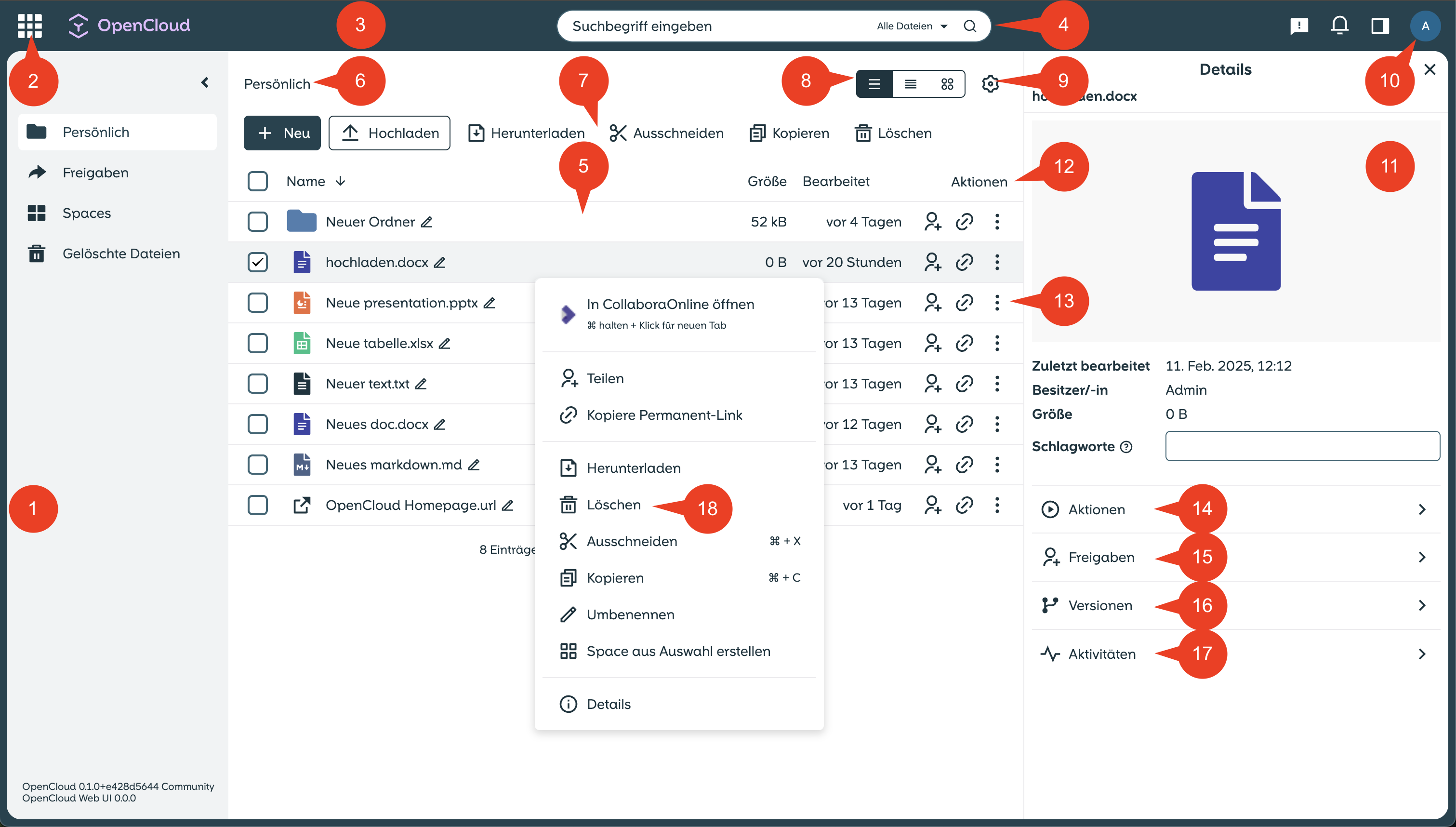This screenshot has height=827, width=1456.
Task: Click share icon for Neues doc.docx
Action: pos(933,424)
